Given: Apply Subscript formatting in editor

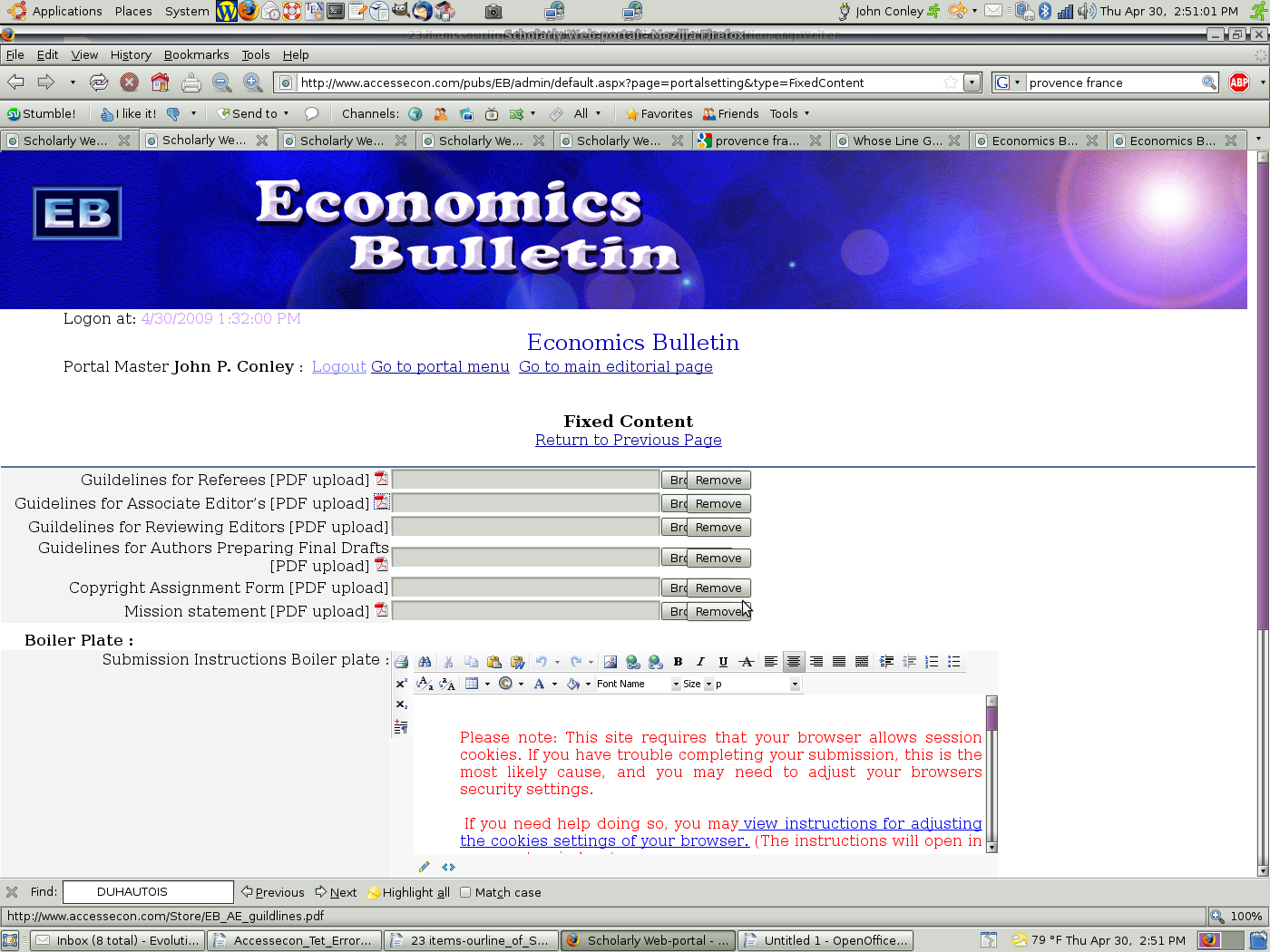Looking at the screenshot, I should pyautogui.click(x=401, y=704).
